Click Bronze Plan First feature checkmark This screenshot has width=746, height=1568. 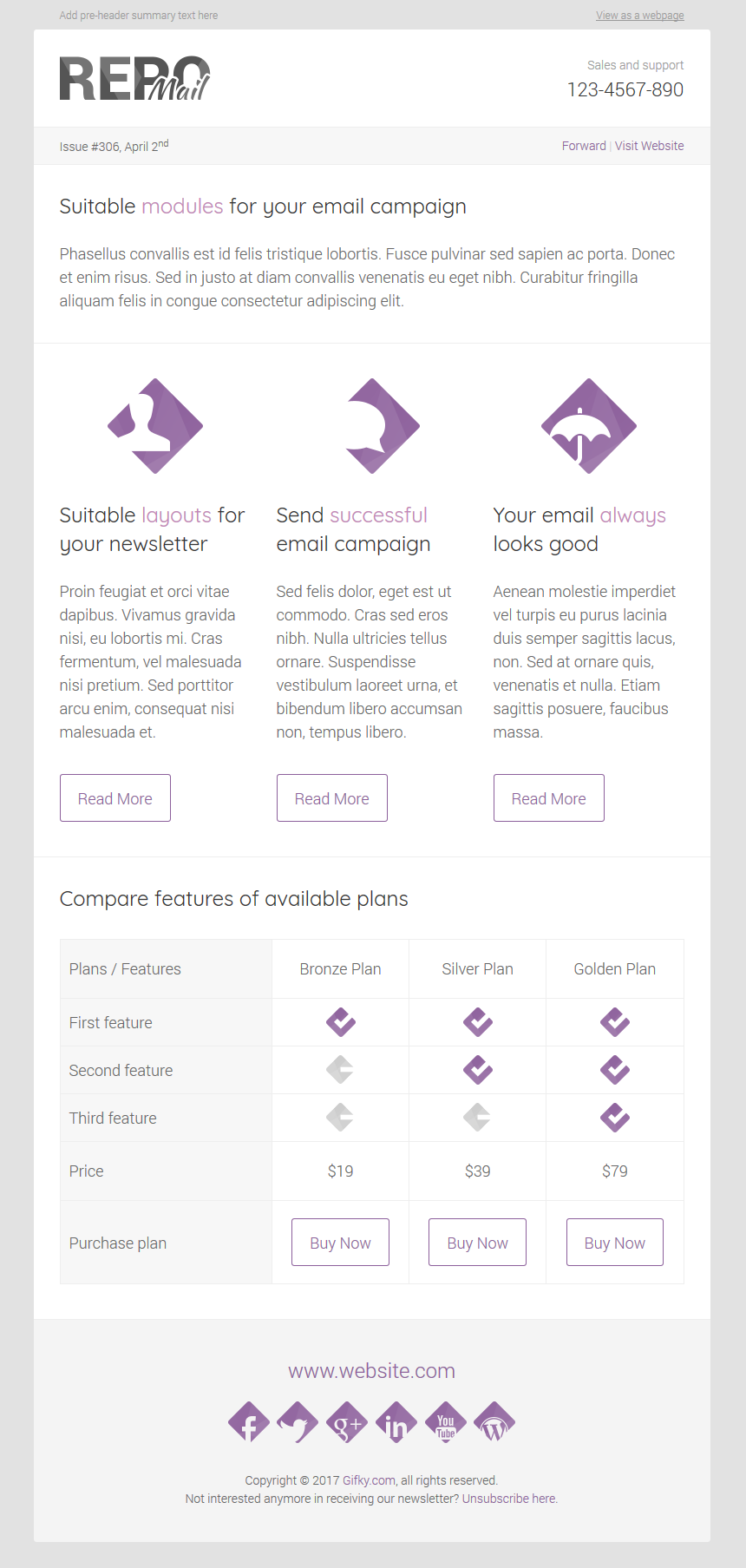[x=341, y=1022]
